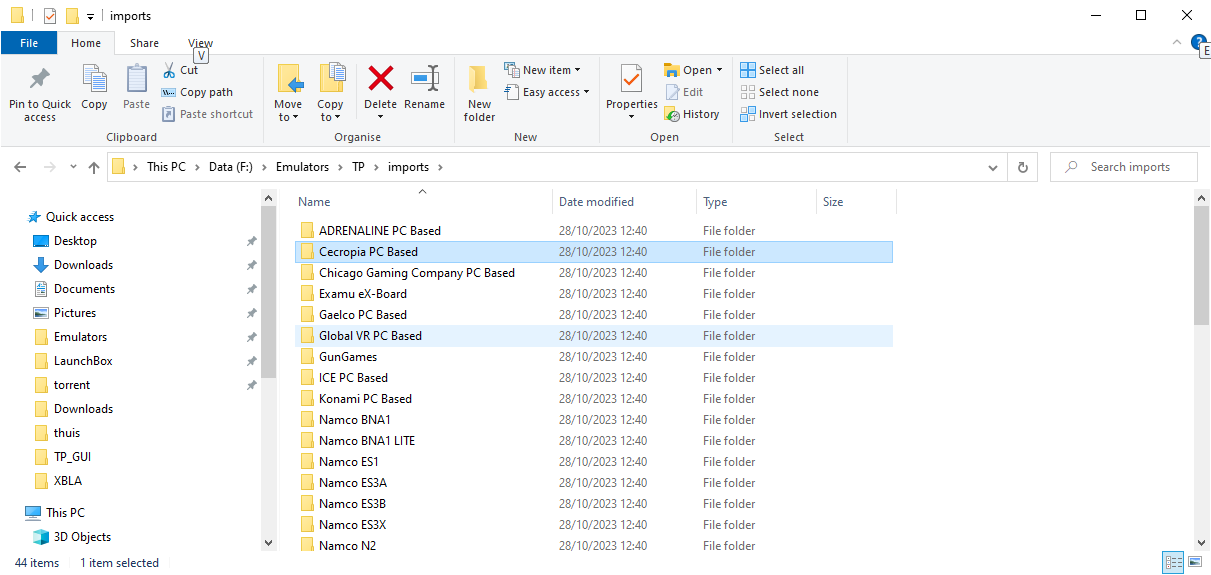
Task: Open the Quick Access Toolbar customize arrow
Action: click(90, 16)
